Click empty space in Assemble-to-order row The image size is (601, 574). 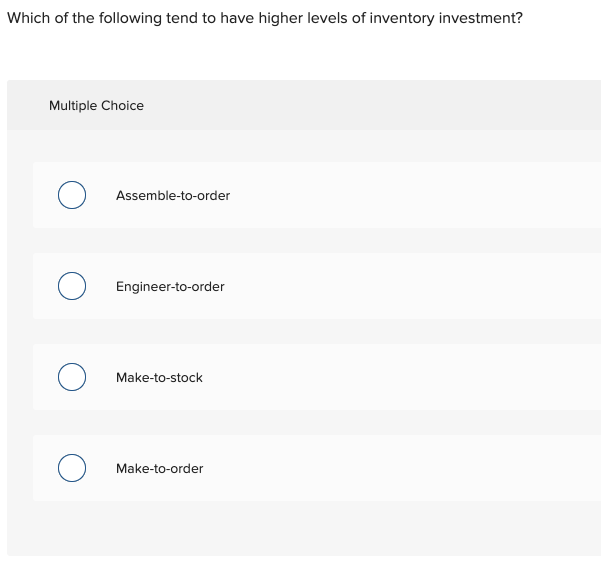[420, 195]
